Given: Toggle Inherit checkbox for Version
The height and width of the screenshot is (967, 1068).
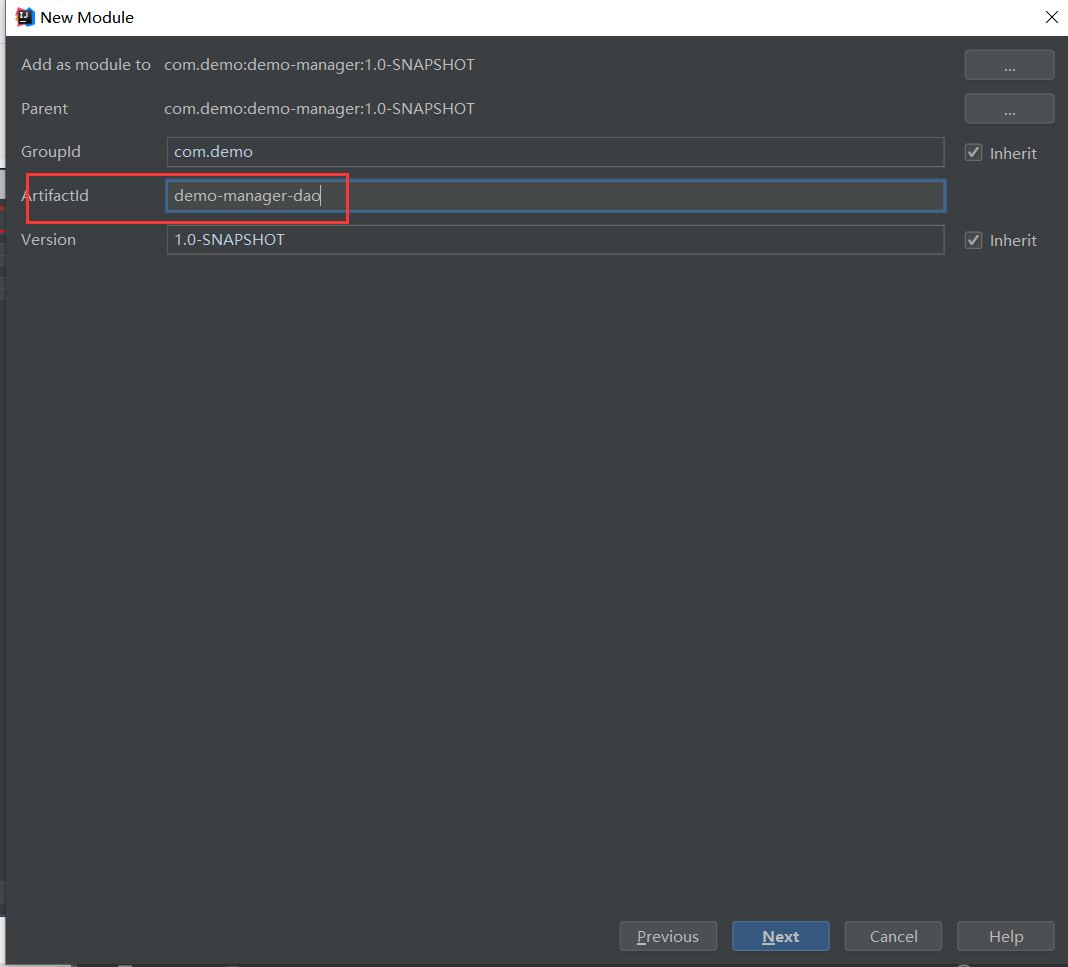Looking at the screenshot, I should (973, 240).
